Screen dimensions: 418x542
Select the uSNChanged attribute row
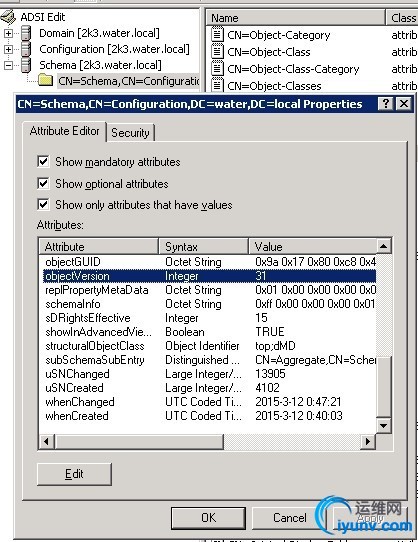(x=209, y=374)
